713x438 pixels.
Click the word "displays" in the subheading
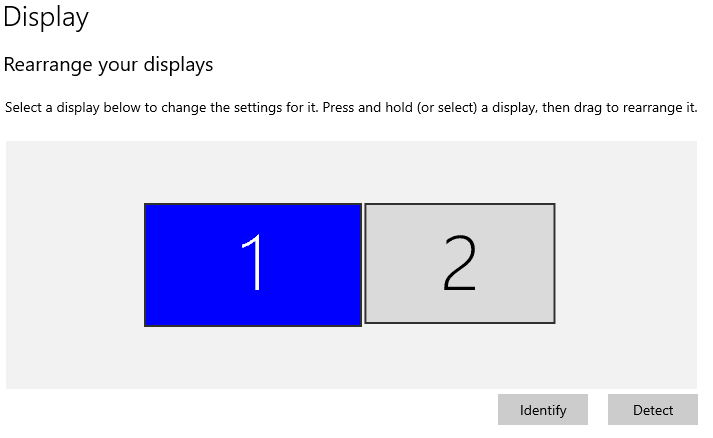coord(178,65)
